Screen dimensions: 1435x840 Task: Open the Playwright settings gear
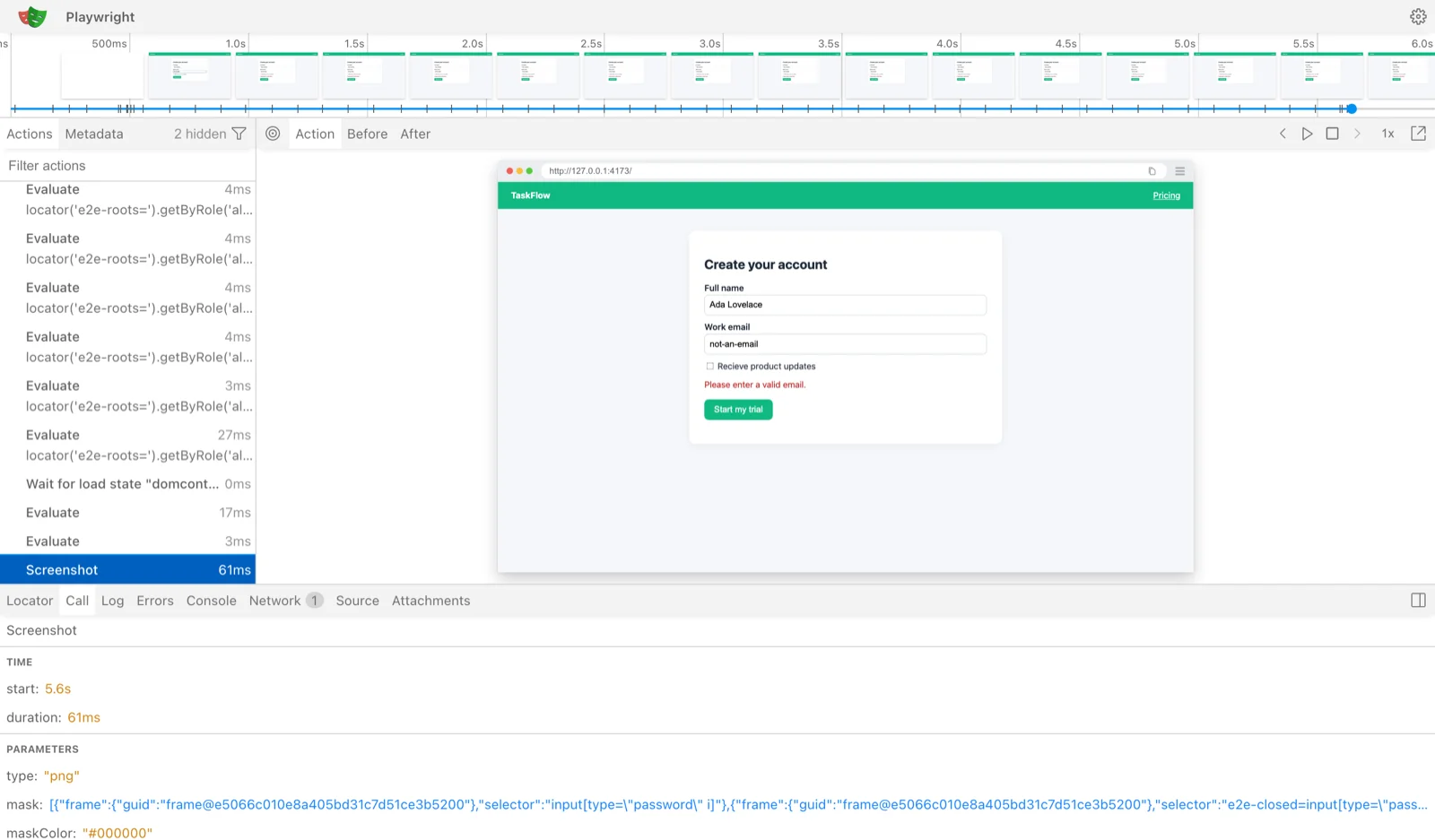pyautogui.click(x=1418, y=16)
